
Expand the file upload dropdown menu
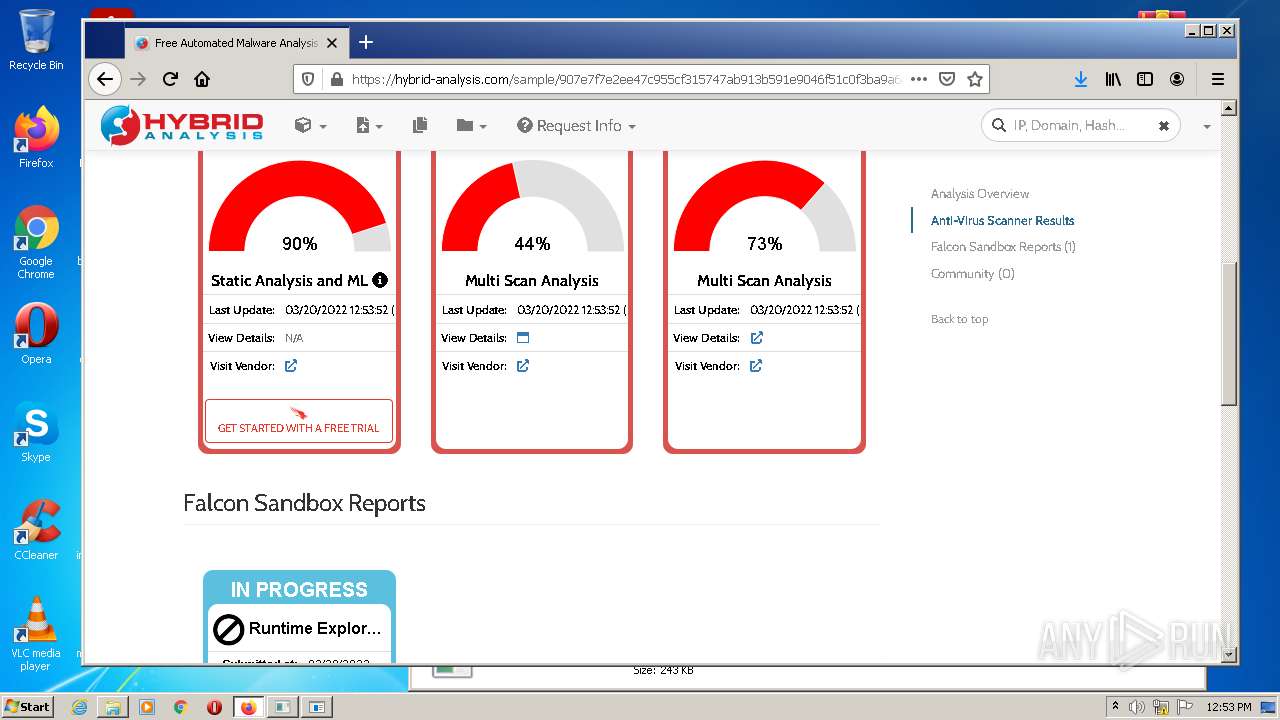[x=369, y=126]
